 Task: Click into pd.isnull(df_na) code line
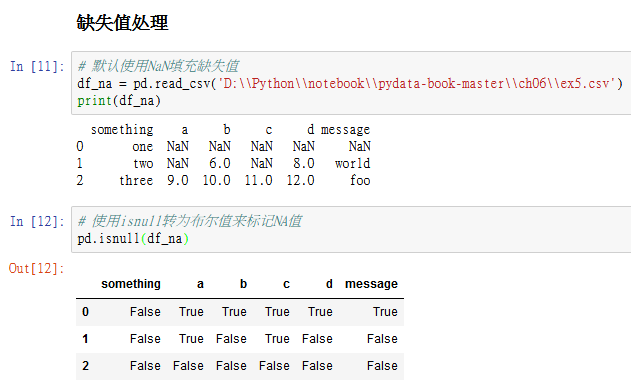pyautogui.click(x=133, y=239)
